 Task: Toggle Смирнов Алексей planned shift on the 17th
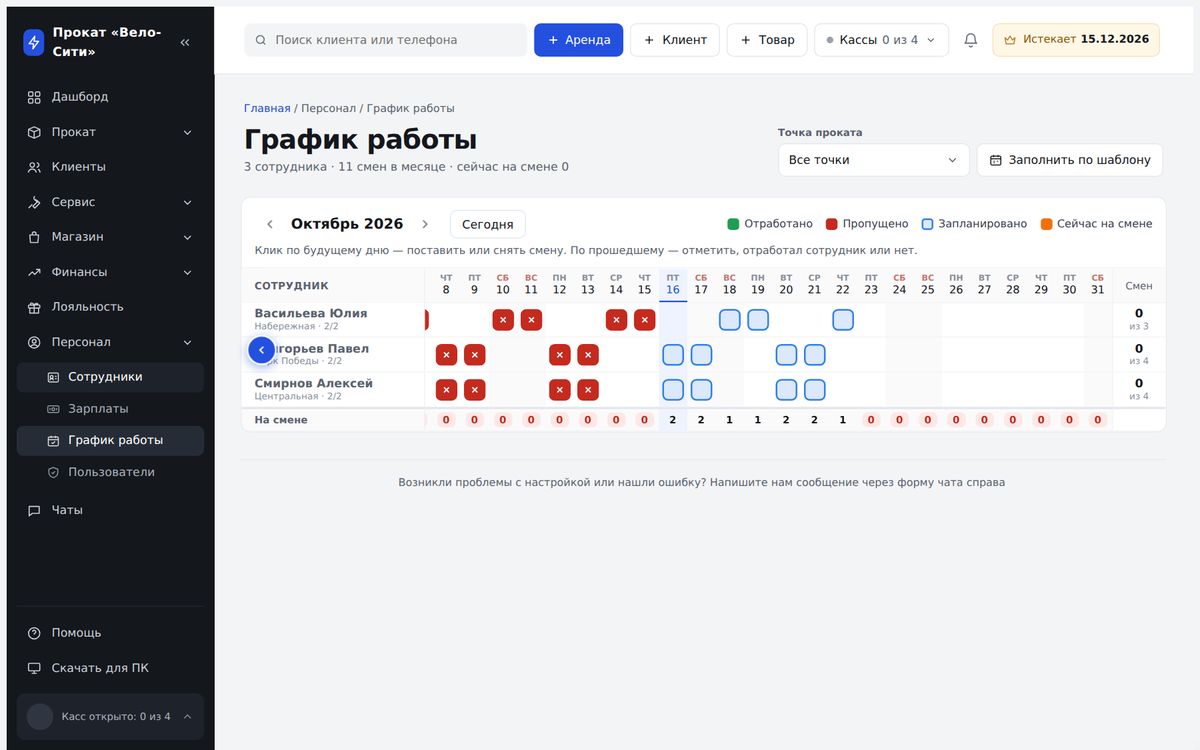(x=701, y=390)
